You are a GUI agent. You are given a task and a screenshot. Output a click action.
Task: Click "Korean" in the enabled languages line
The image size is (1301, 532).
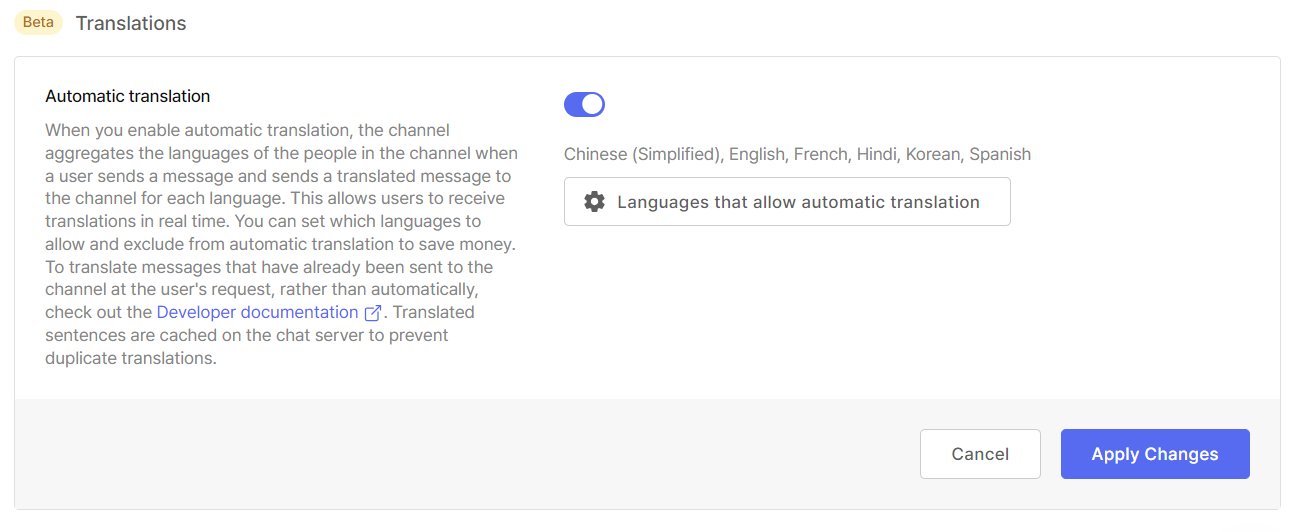tap(933, 154)
